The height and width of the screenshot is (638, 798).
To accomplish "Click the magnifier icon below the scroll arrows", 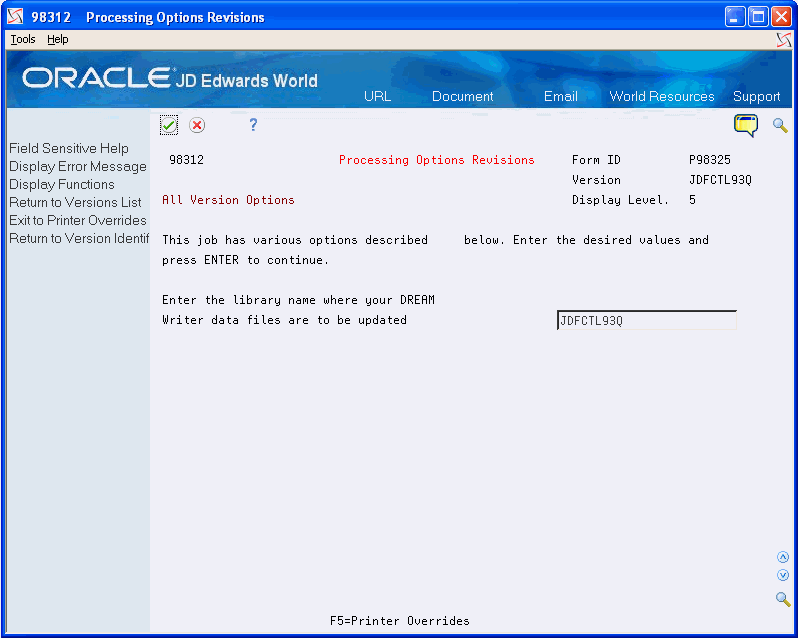I will click(783, 599).
